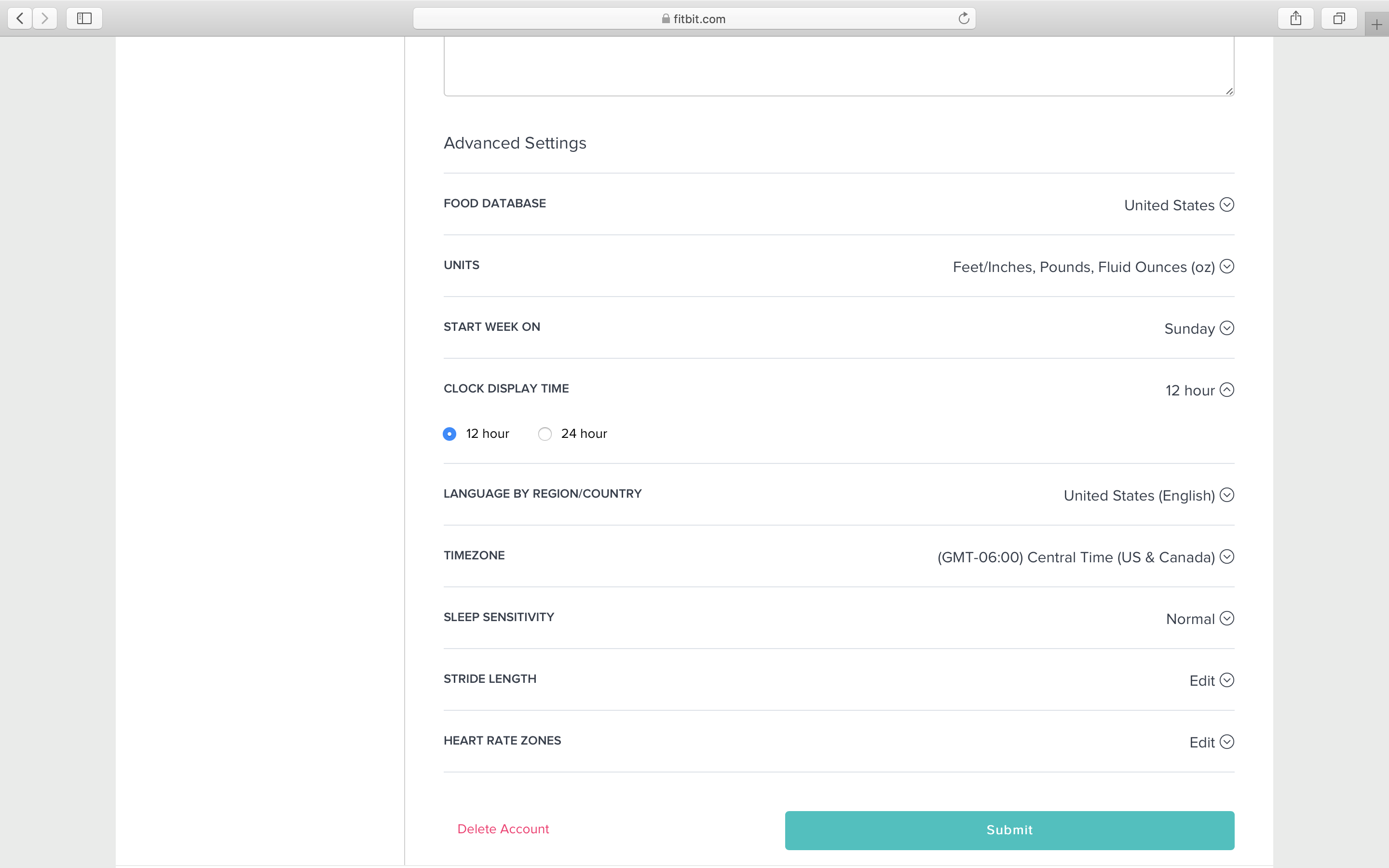The width and height of the screenshot is (1389, 868).
Task: Expand the Food Database dropdown
Action: point(1227,205)
